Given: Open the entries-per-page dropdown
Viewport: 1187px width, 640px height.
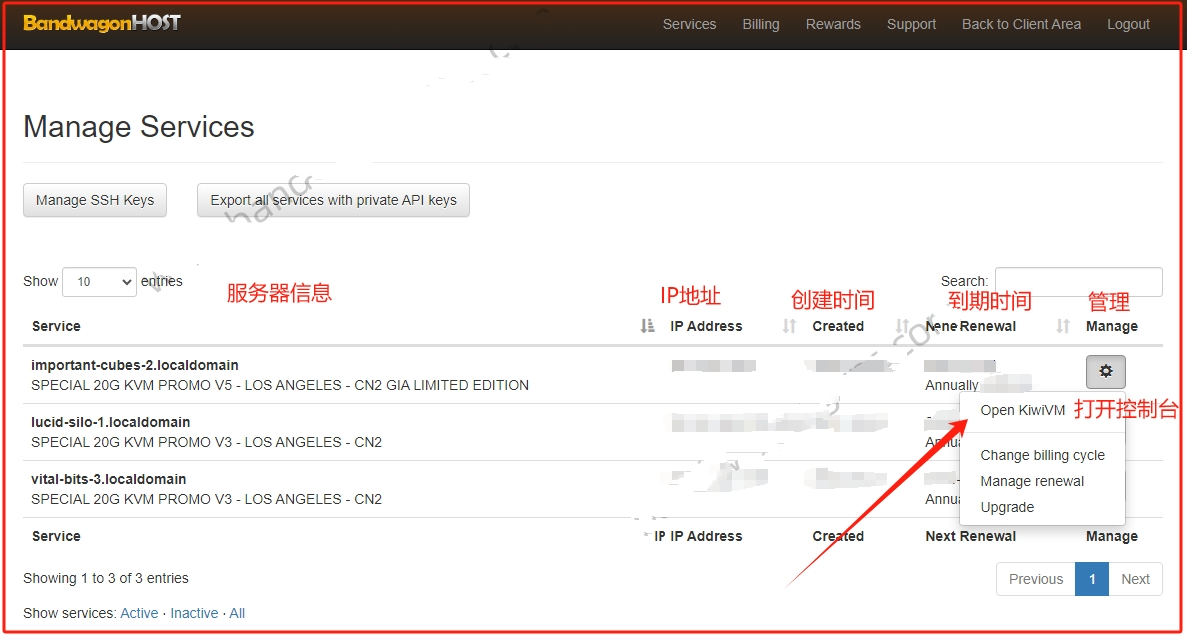Looking at the screenshot, I should tap(99, 282).
